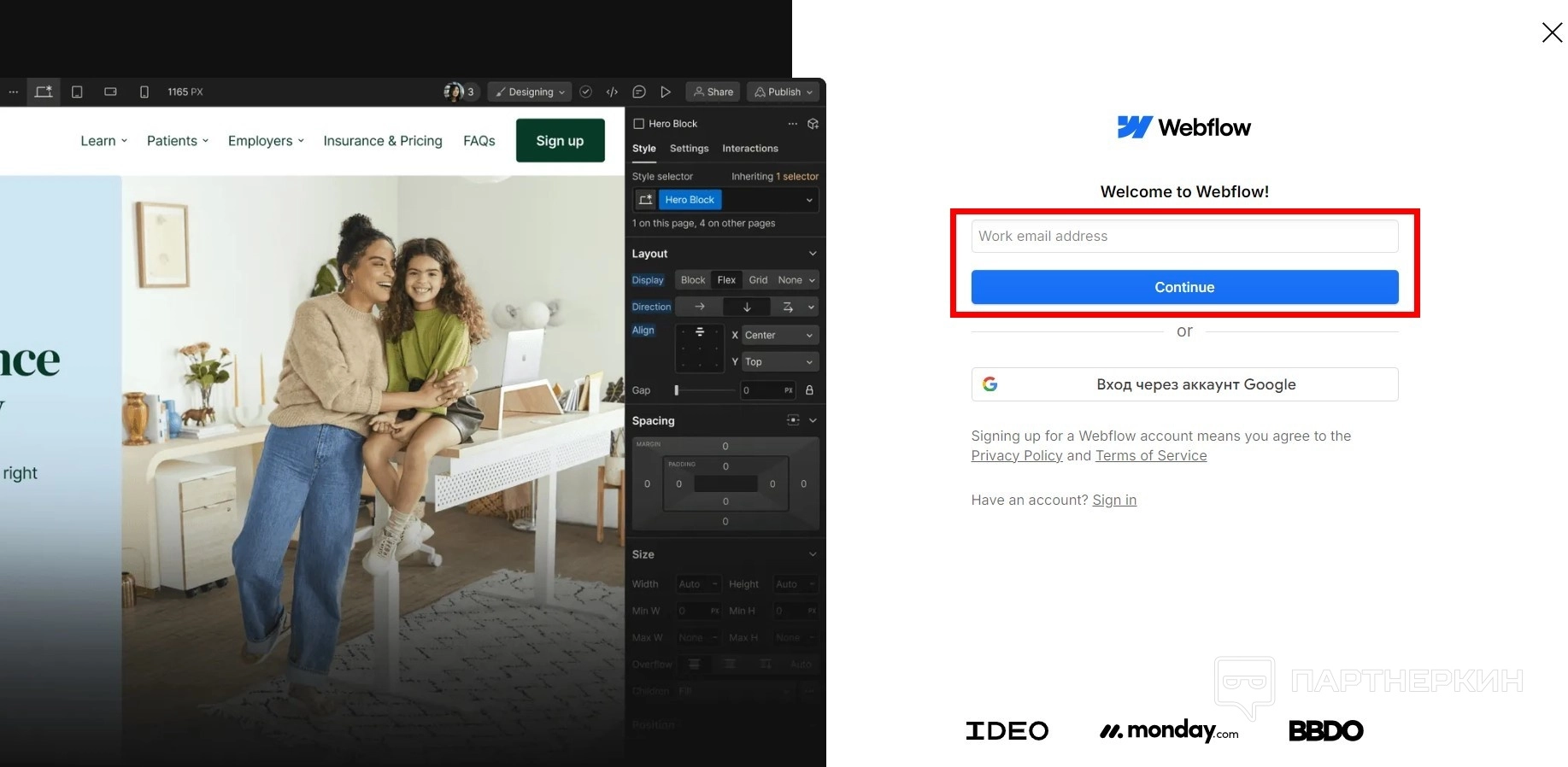Collapse the Layout section chevron

[812, 254]
